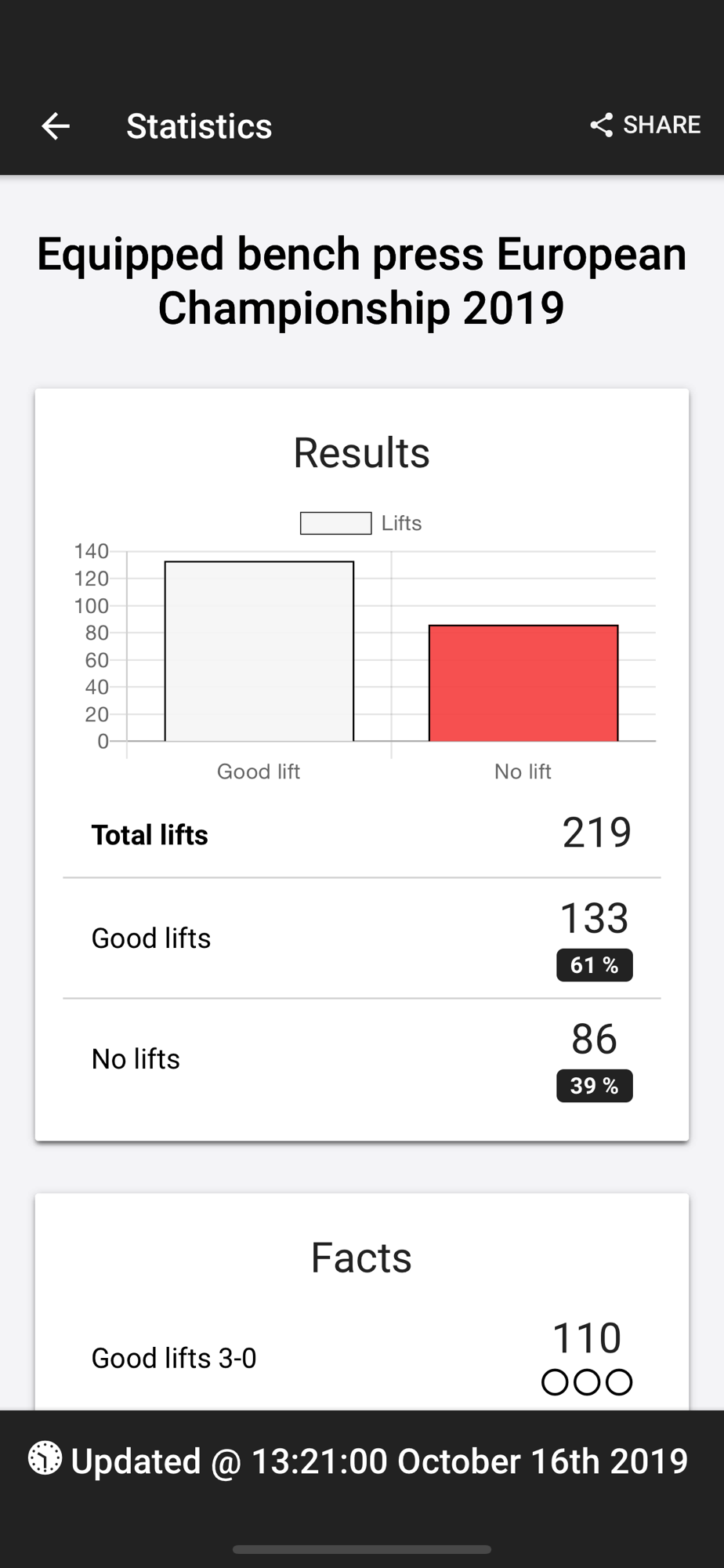The height and width of the screenshot is (1568, 724).
Task: Select the Good lifts row
Action: pyautogui.click(x=362, y=938)
